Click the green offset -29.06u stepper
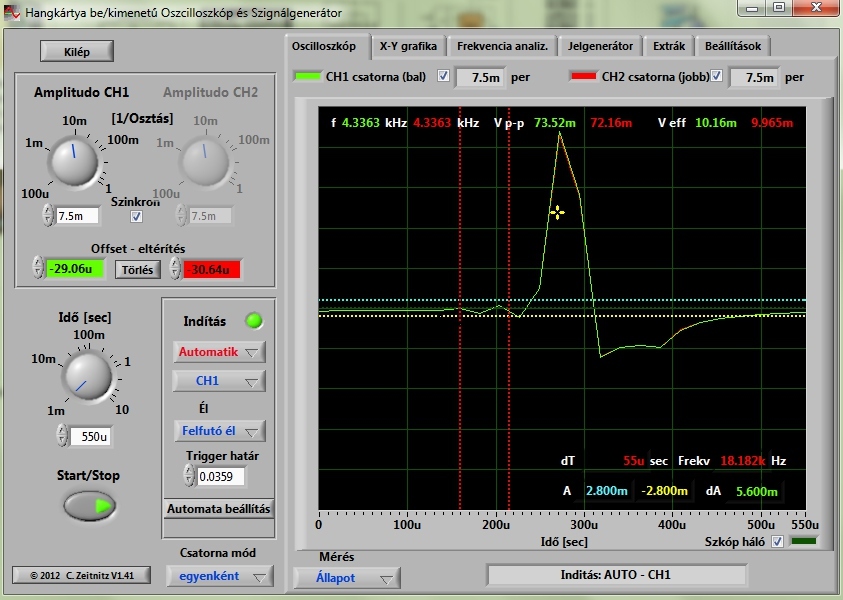This screenshot has height=600, width=843. click(38, 267)
